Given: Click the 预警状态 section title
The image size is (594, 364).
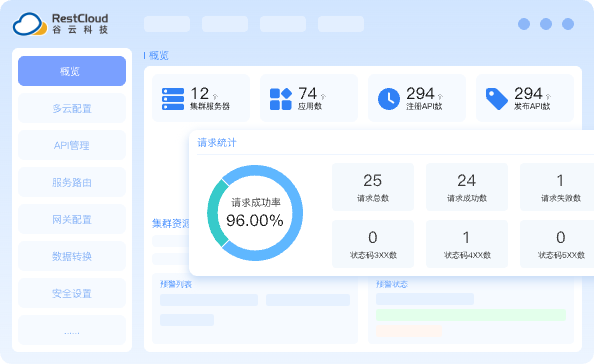Looking at the screenshot, I should (392, 284).
